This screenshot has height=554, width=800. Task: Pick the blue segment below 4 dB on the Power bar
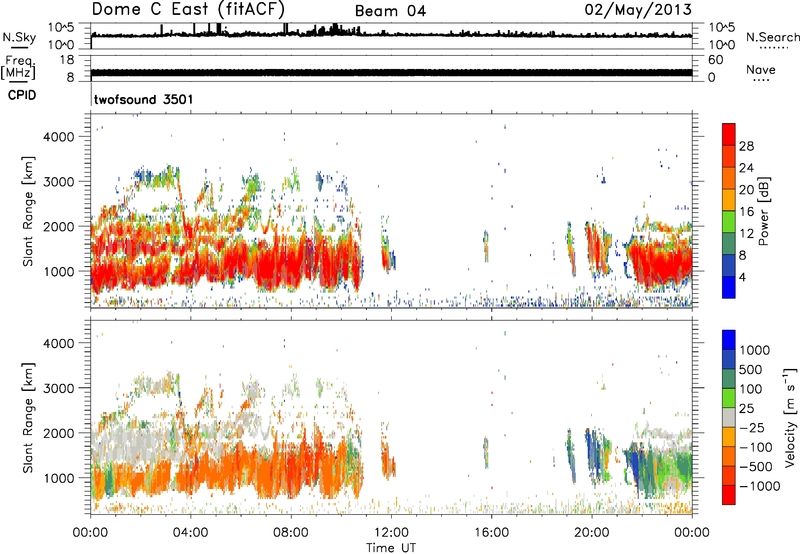(x=729, y=287)
